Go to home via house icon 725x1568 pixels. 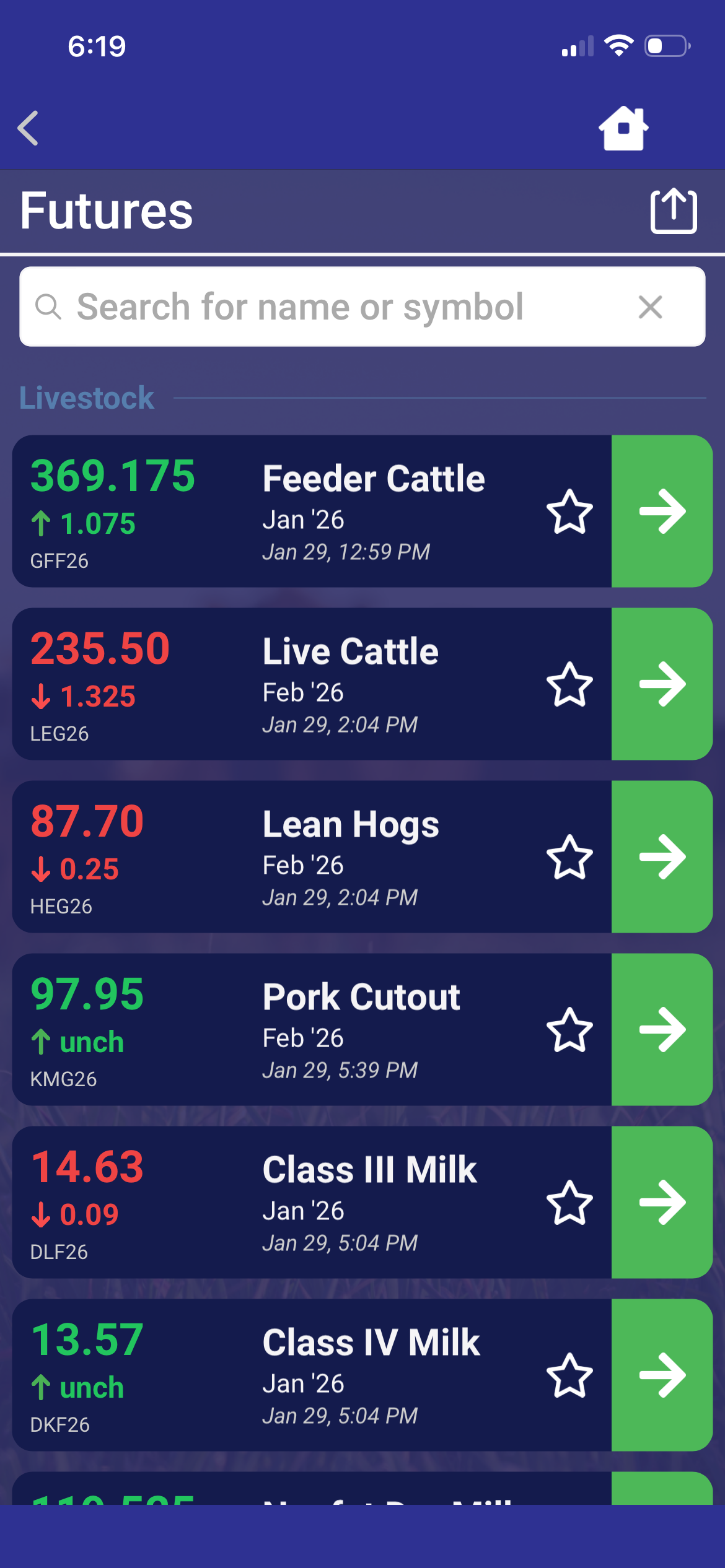pos(623,128)
